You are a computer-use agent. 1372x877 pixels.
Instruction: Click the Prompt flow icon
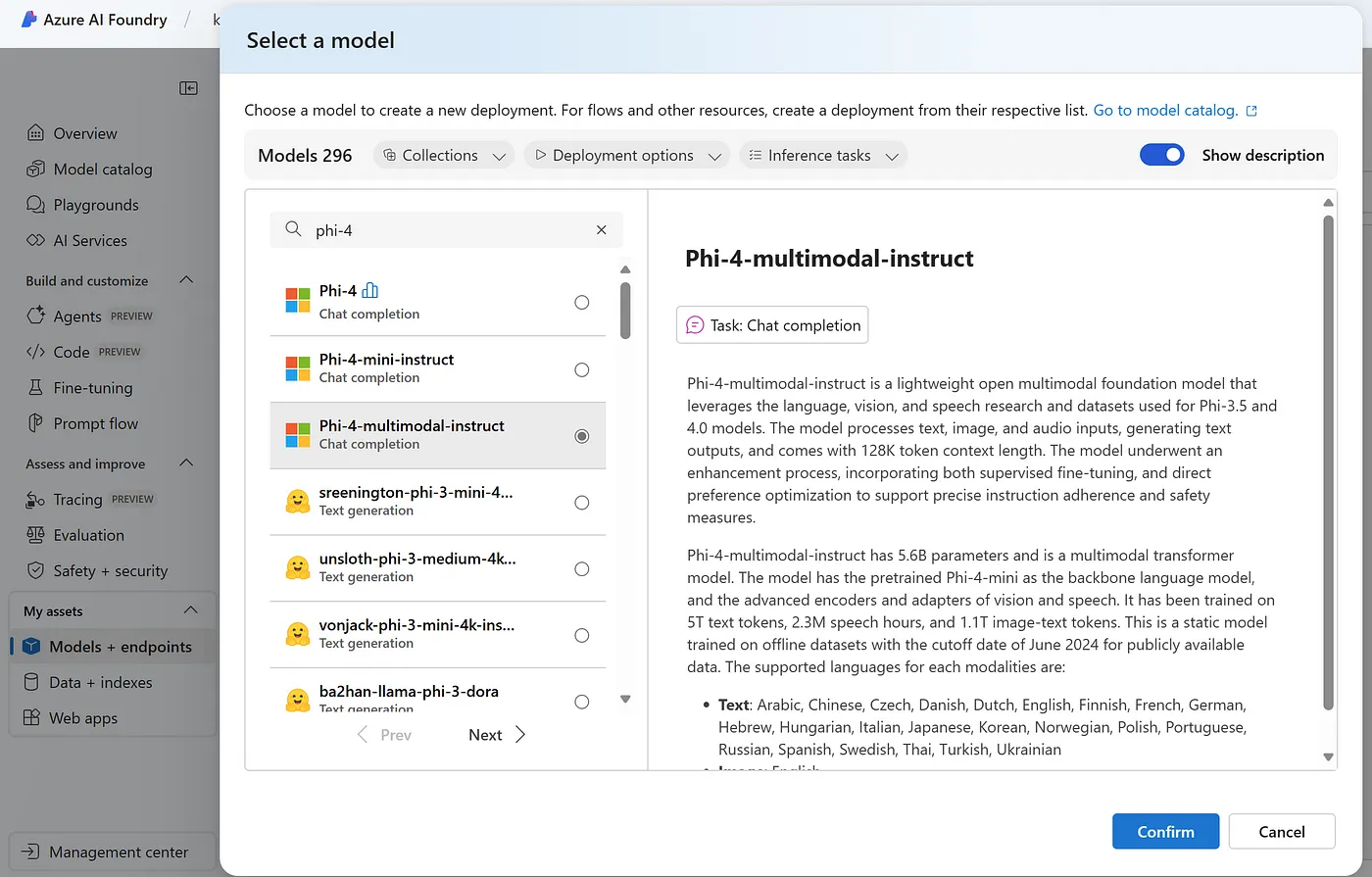tap(35, 423)
